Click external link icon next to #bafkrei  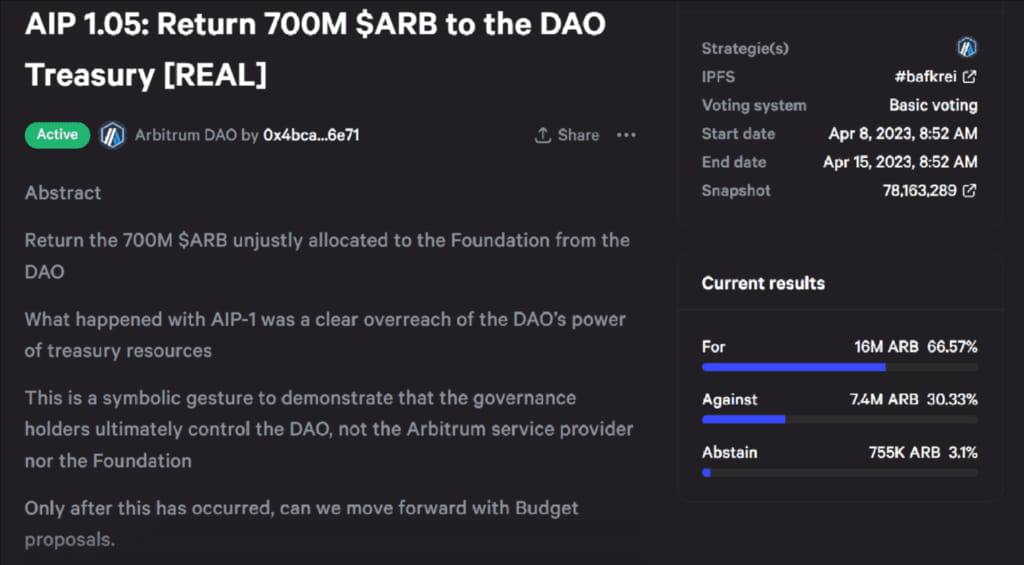(969, 77)
